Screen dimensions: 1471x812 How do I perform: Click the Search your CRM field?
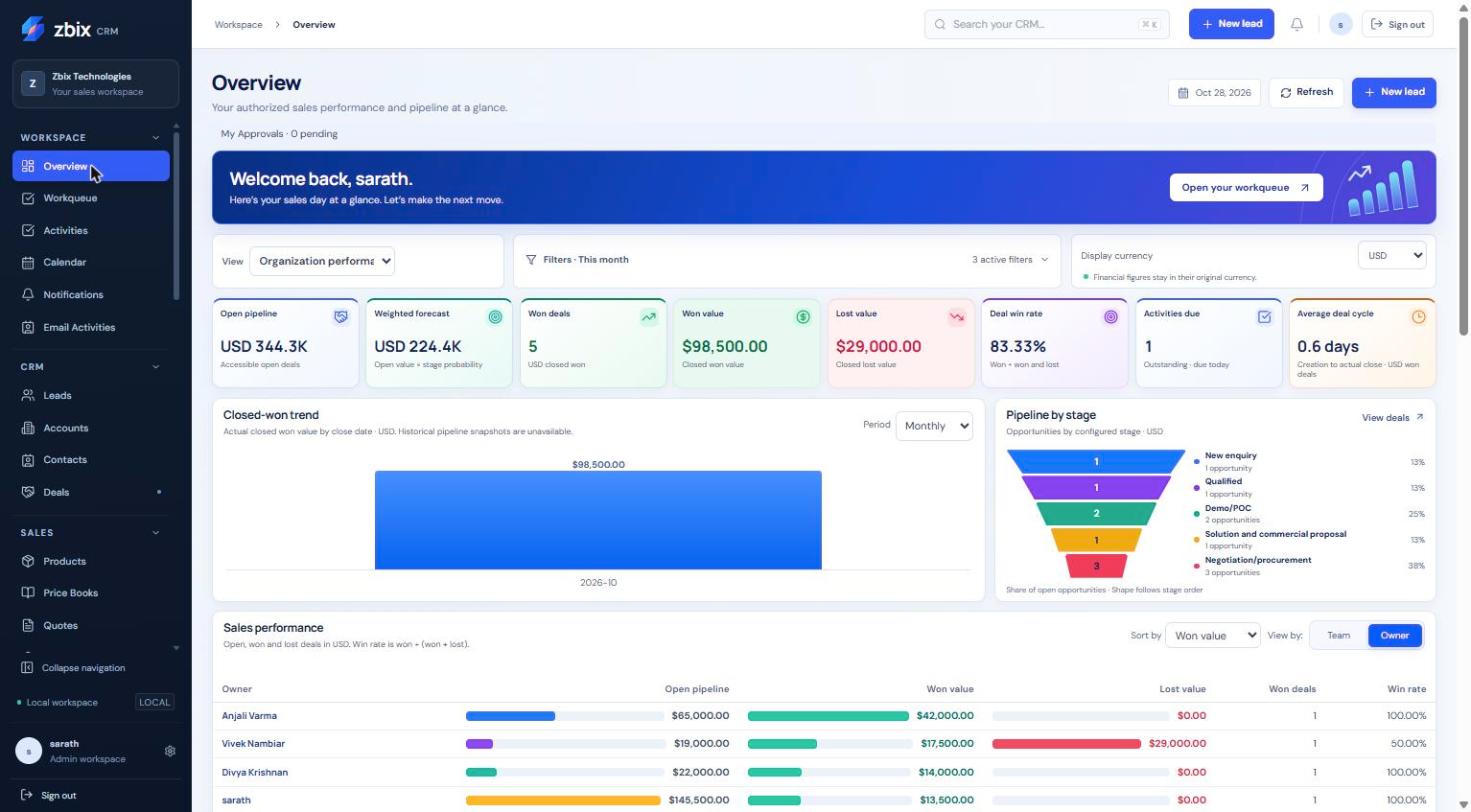[1047, 24]
